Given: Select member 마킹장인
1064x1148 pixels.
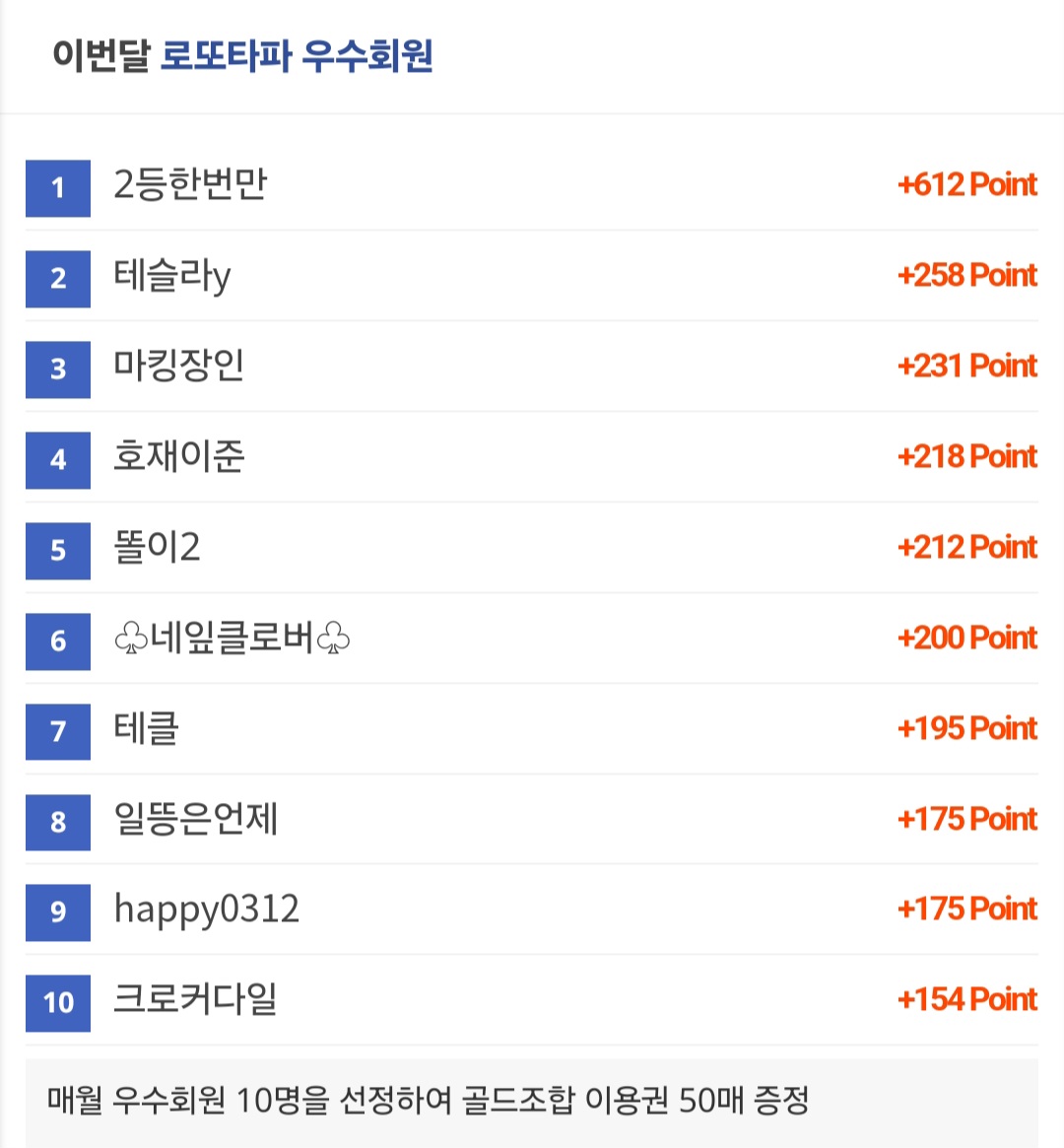Looking at the screenshot, I should click(178, 366).
